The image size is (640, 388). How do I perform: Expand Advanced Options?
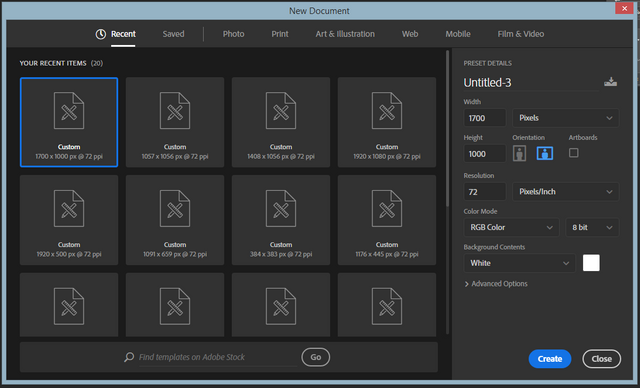[496, 284]
